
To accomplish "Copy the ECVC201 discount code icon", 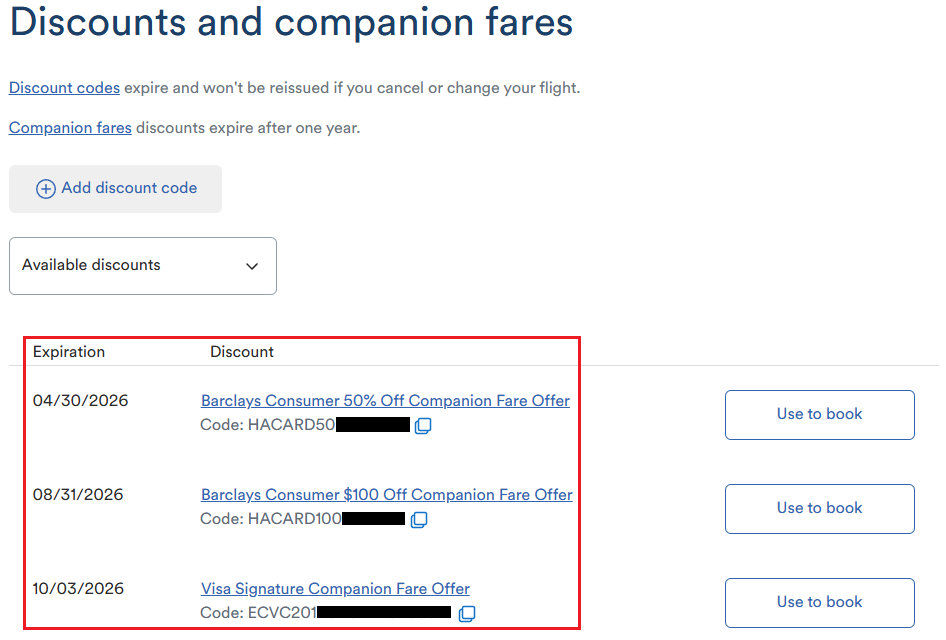I will tap(466, 613).
